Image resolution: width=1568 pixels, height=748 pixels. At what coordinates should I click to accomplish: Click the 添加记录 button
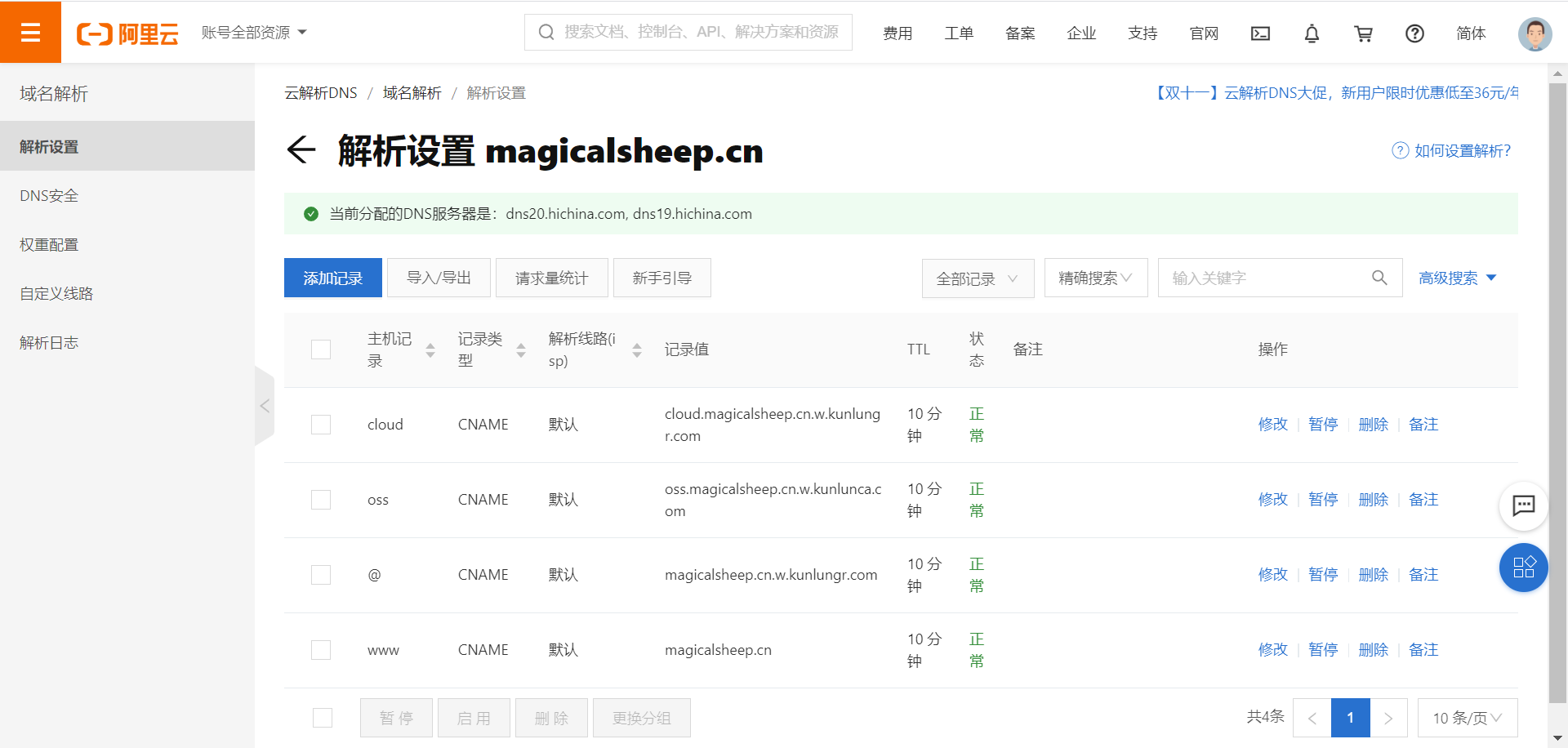pos(333,278)
